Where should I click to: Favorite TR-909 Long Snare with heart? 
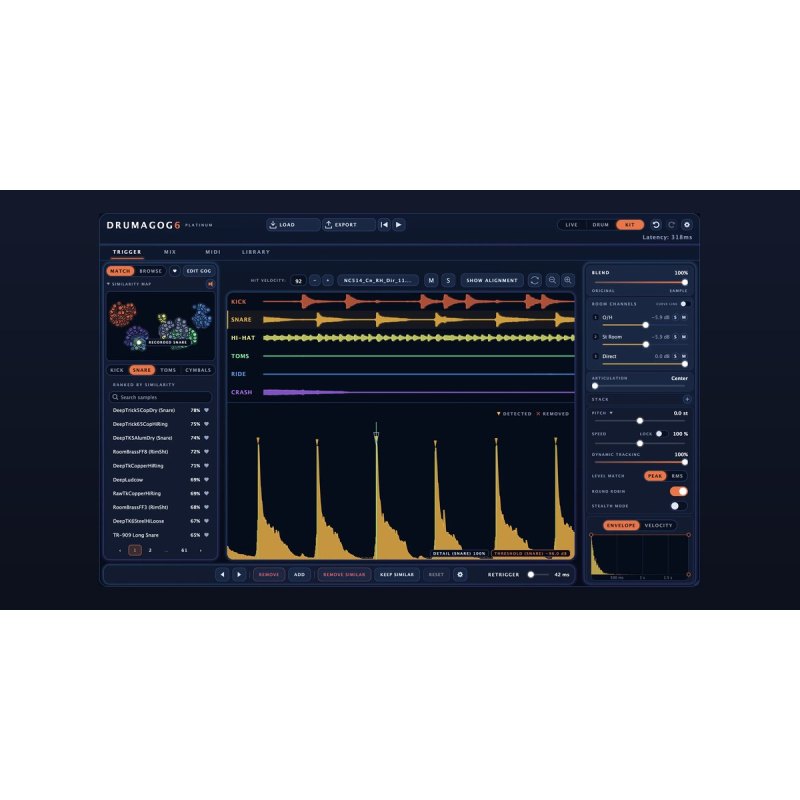click(207, 535)
